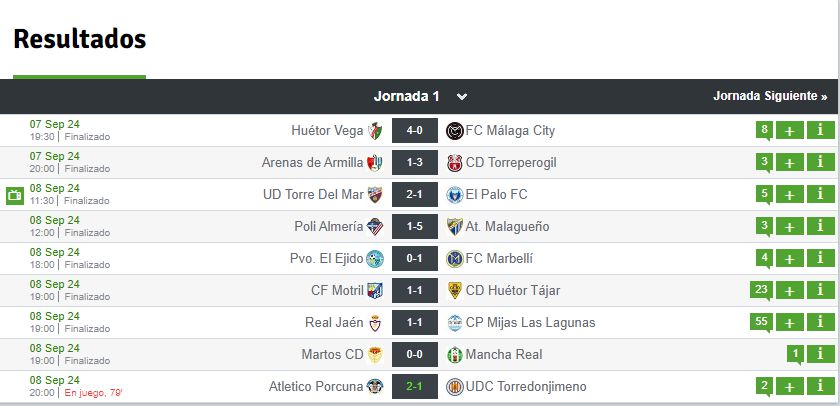Expand plus button on Atletico Porcuna row
840x406 pixels.
(x=789, y=387)
